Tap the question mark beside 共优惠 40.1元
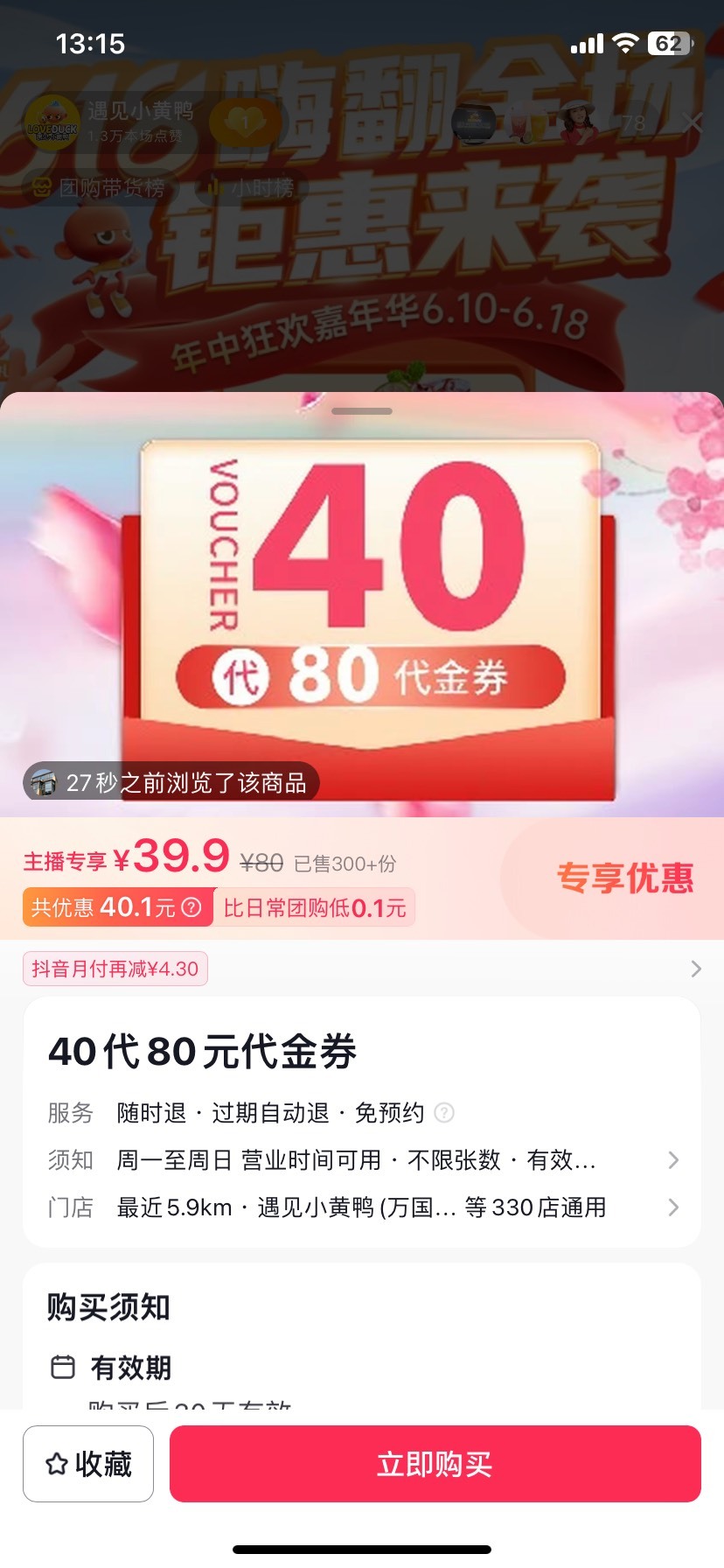Image resolution: width=724 pixels, height=1568 pixels. (191, 907)
